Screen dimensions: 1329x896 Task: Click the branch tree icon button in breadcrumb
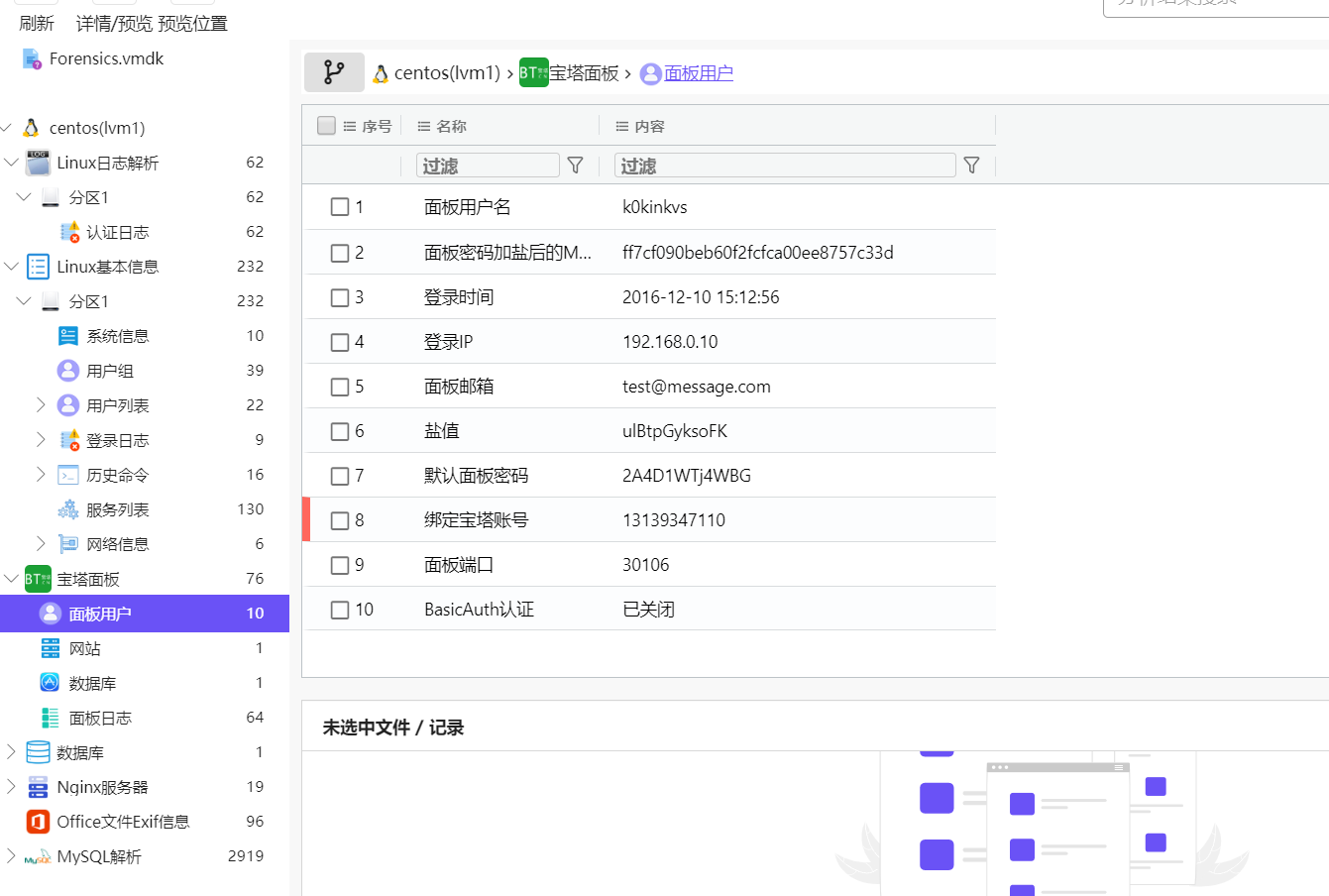click(x=334, y=72)
